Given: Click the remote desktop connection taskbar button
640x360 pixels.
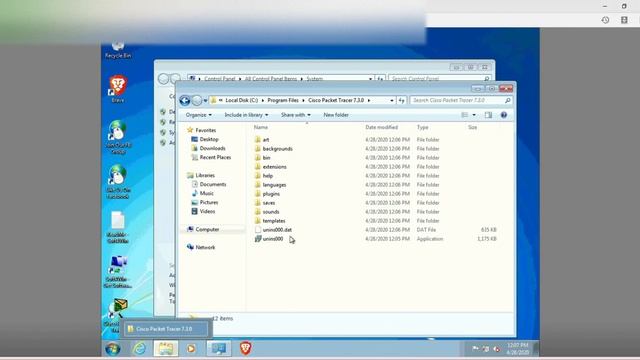Looking at the screenshot, I should pos(218,349).
